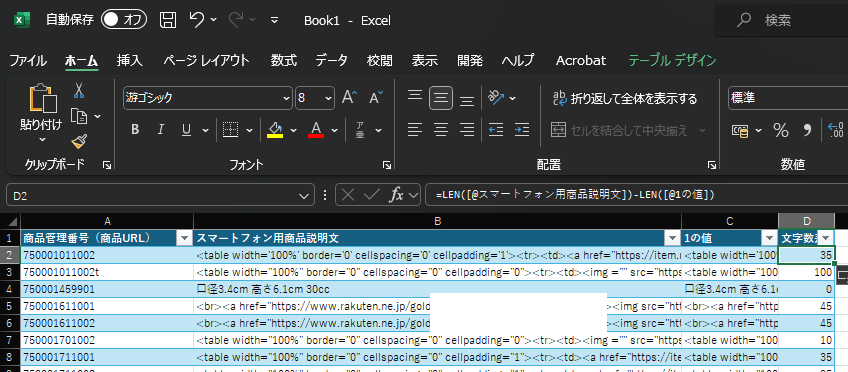848x372 pixels.
Task: Apply the red font color
Action: [316, 130]
